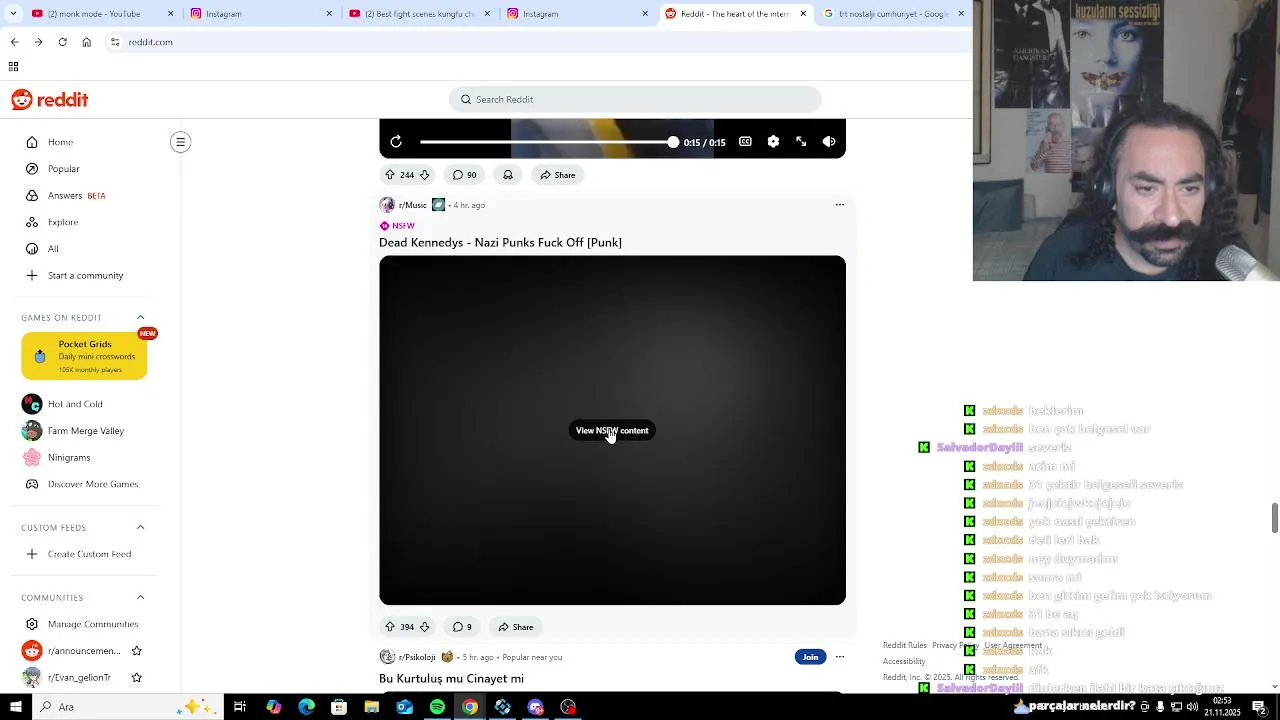Toggle video closed captions
1280x720 pixels.
(x=745, y=142)
